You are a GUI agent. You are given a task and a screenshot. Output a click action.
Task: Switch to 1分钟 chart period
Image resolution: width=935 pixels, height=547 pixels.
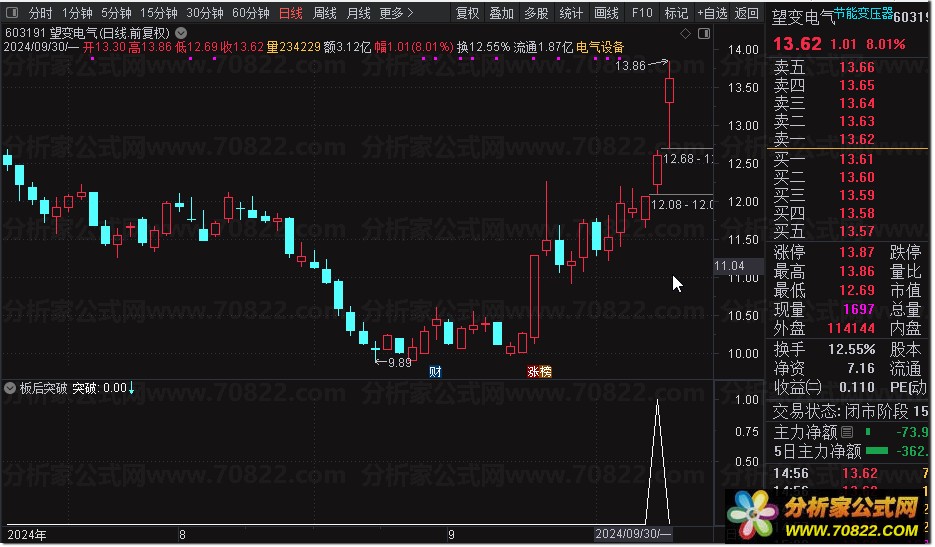78,13
